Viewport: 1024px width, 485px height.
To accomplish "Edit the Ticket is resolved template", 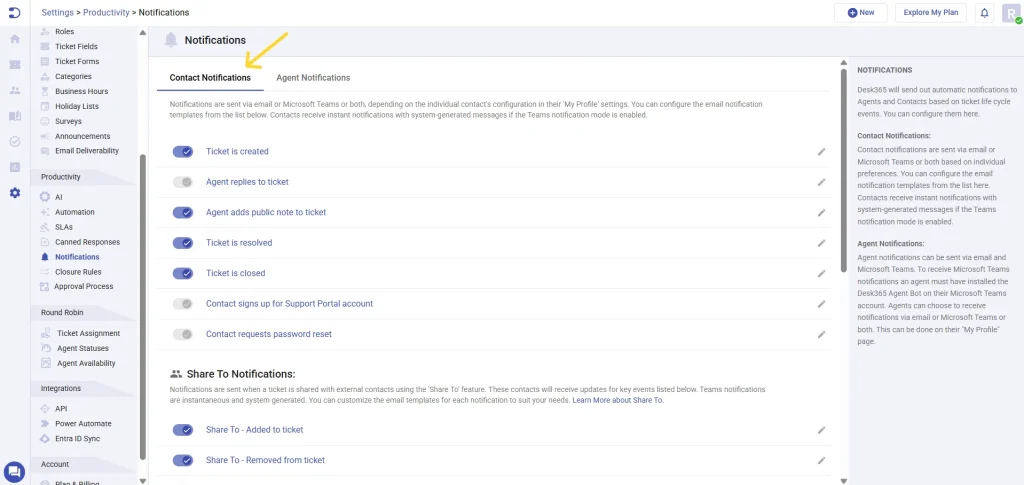I will [x=822, y=243].
